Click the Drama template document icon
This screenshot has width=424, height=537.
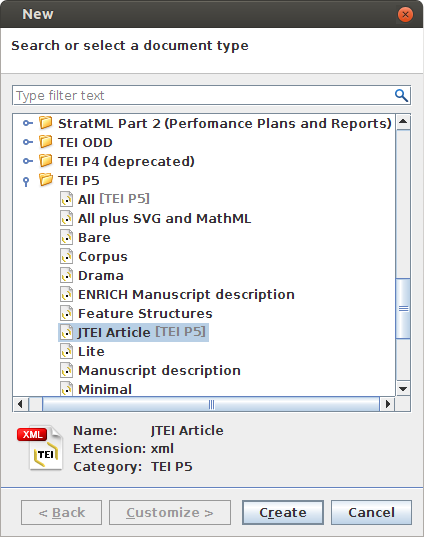pos(66,275)
